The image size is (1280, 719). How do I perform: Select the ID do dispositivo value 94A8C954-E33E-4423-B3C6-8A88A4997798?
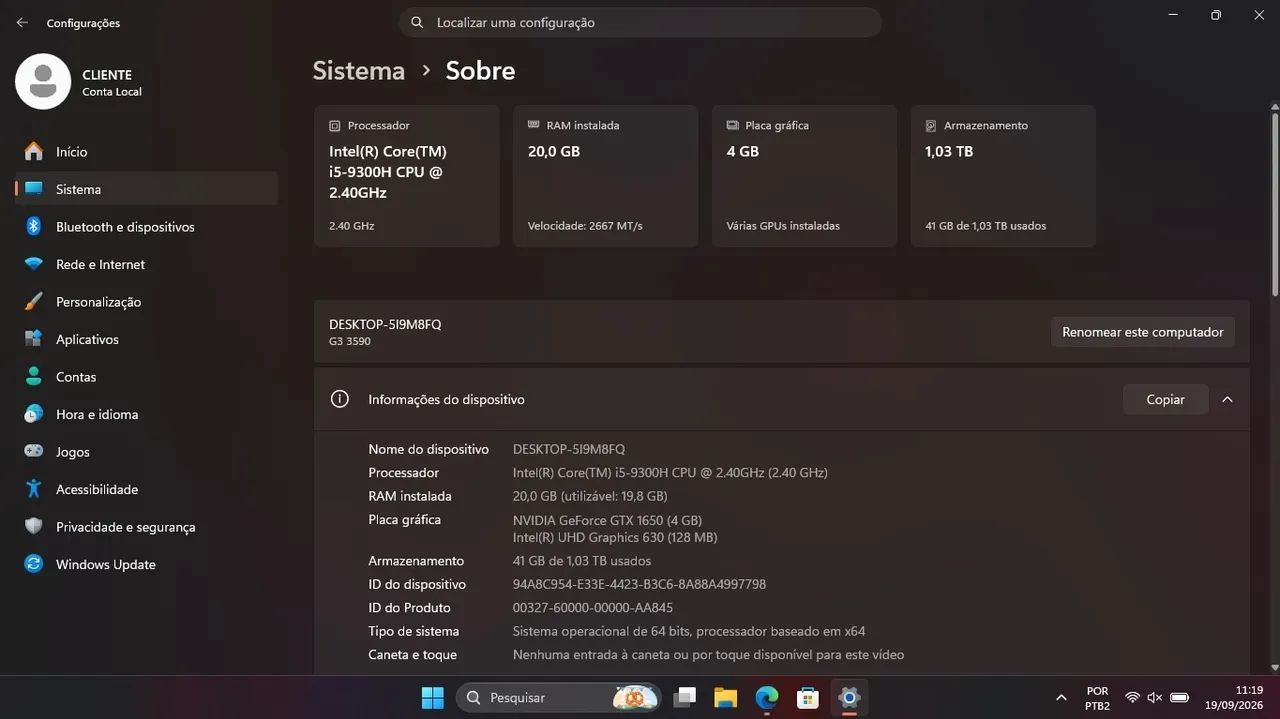point(639,584)
